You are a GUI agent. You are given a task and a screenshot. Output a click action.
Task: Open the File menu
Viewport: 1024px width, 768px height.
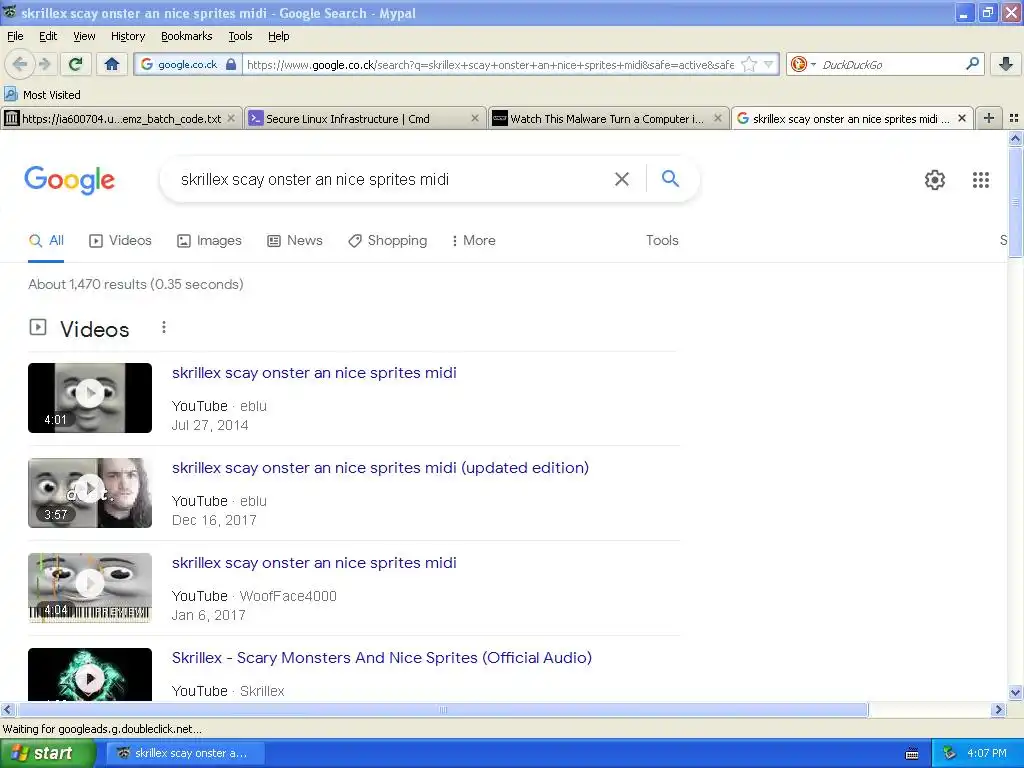15,36
